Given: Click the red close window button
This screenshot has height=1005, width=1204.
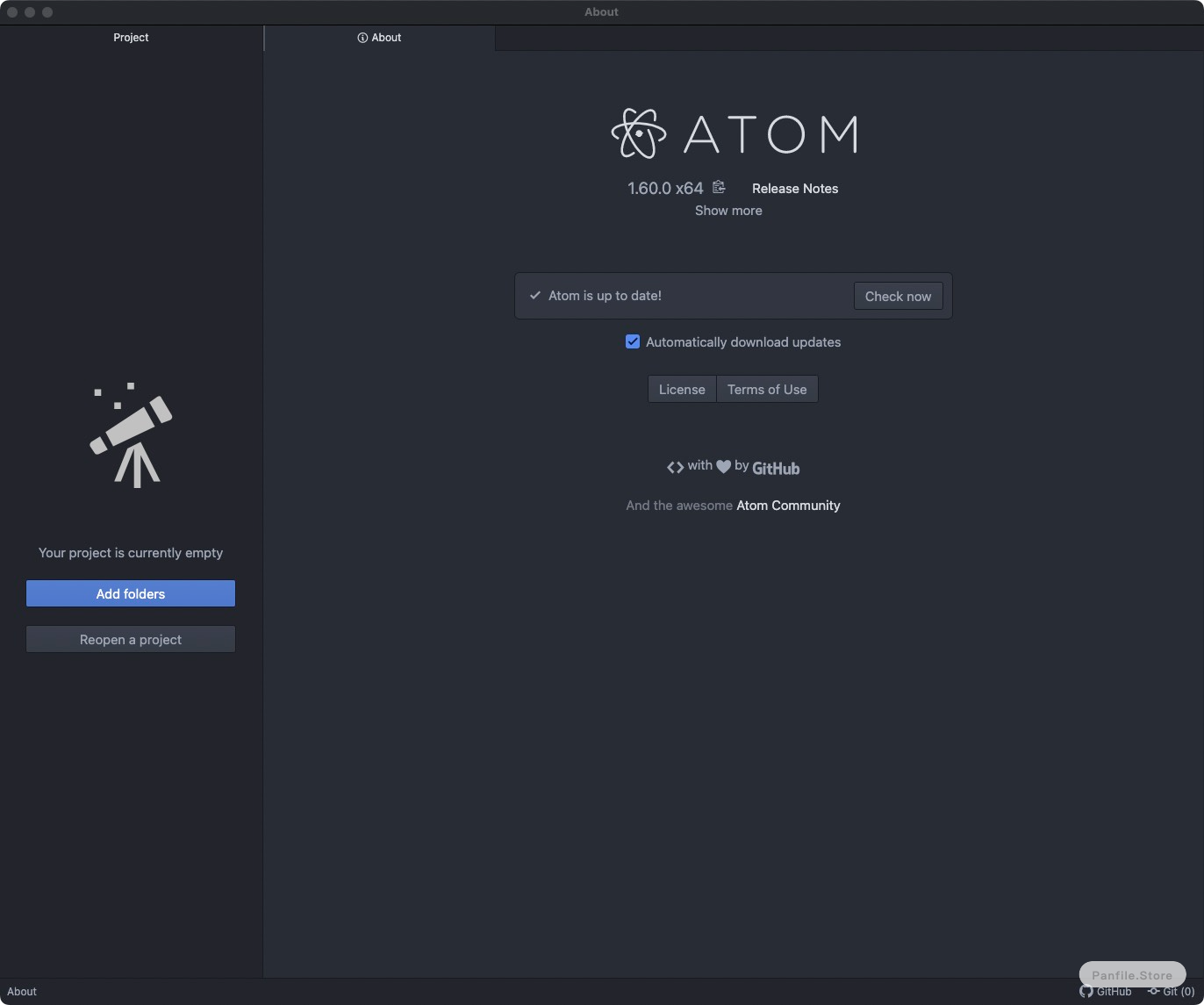Looking at the screenshot, I should coord(12,12).
